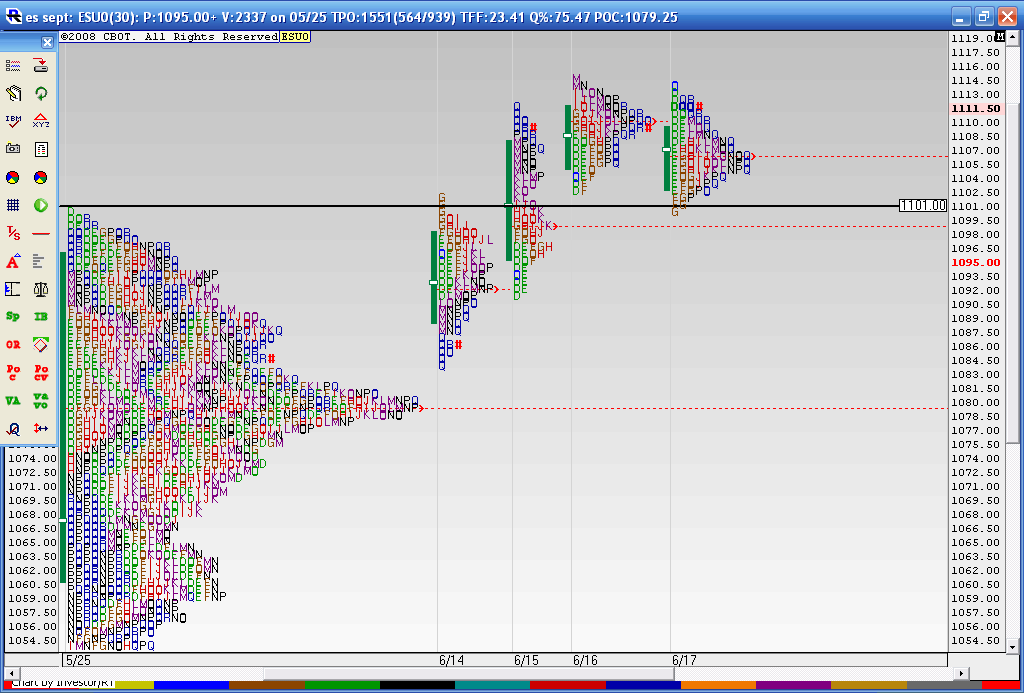Click the app icon in the title bar
1024x693 pixels.
(x=13, y=16)
